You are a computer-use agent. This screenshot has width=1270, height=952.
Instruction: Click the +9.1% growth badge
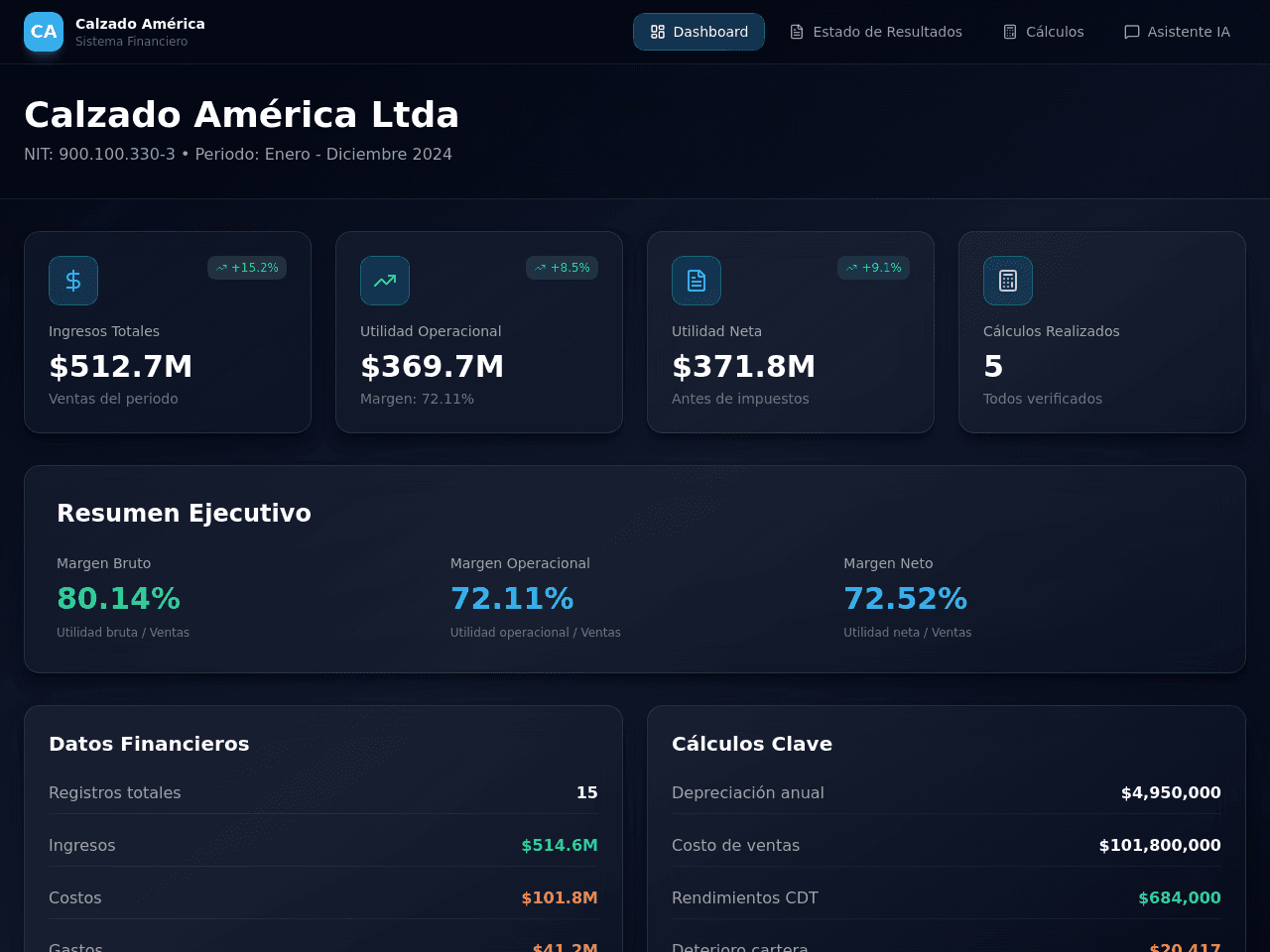pyautogui.click(x=873, y=268)
